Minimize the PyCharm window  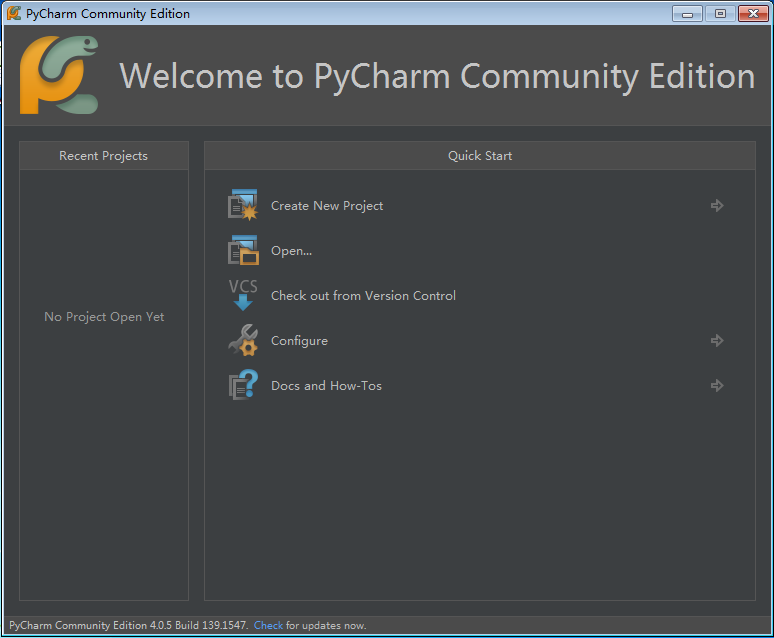coord(687,14)
